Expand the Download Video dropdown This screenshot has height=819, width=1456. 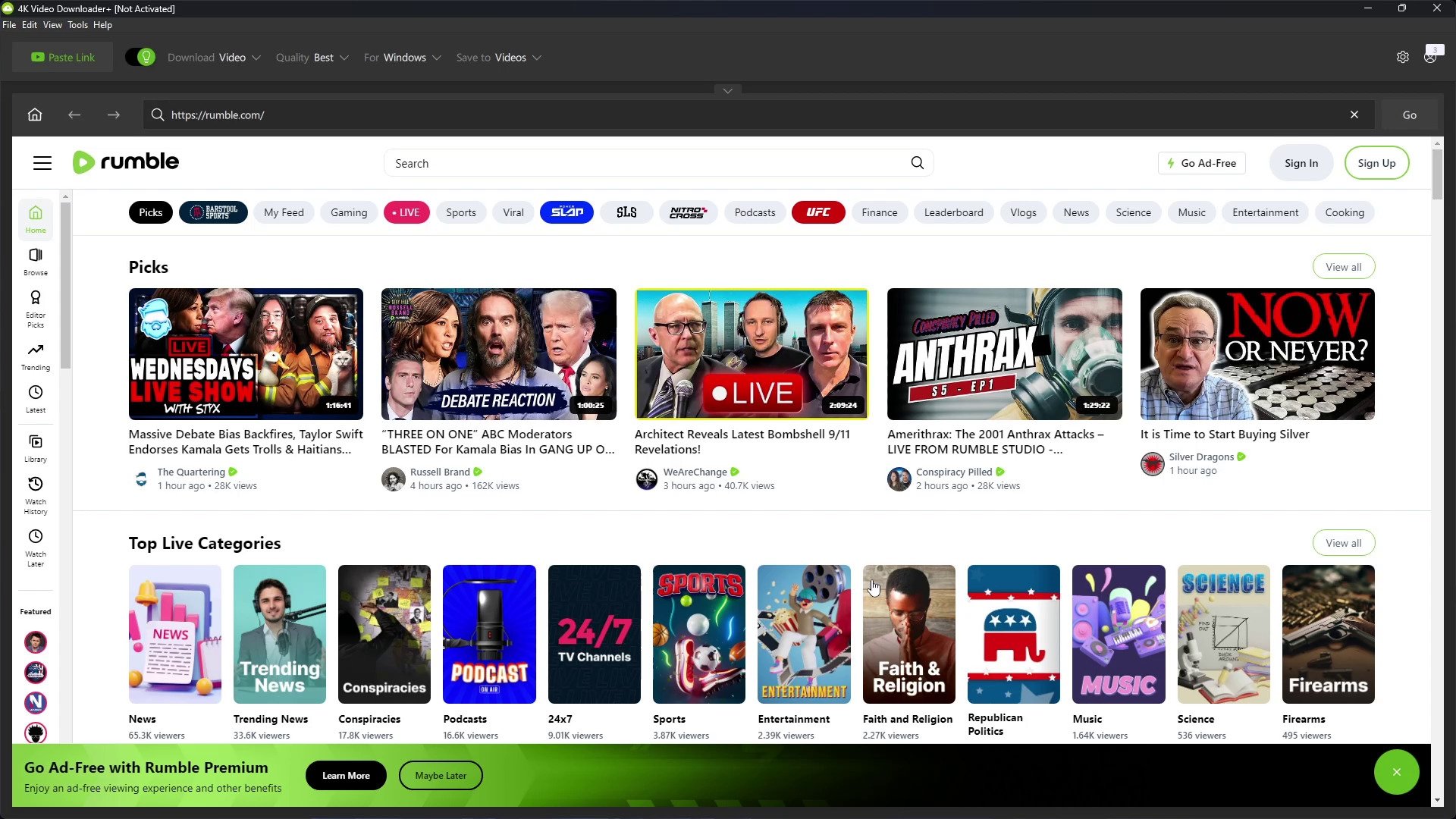256,57
